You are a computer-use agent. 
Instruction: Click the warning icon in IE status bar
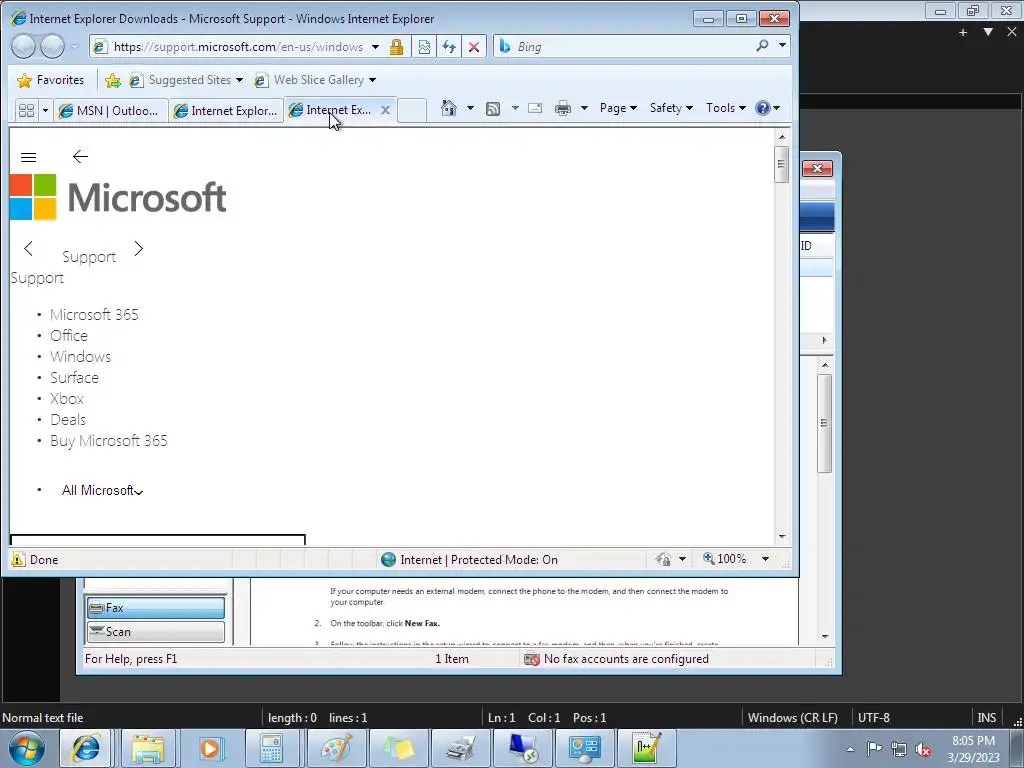point(18,559)
